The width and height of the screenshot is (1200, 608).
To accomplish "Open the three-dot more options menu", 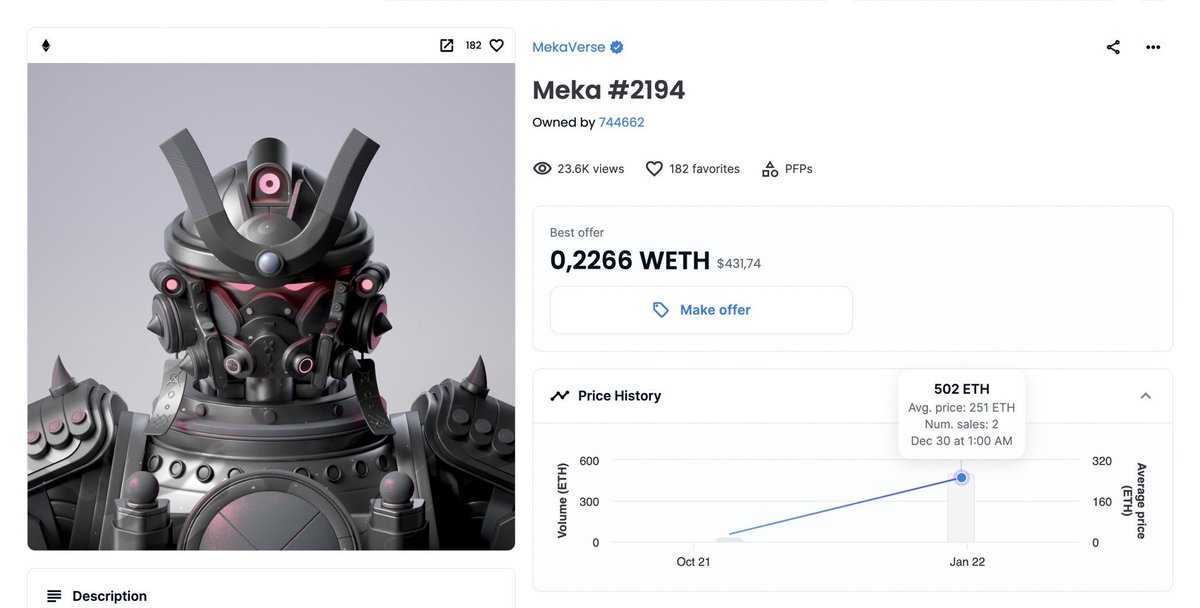I will coord(1153,47).
